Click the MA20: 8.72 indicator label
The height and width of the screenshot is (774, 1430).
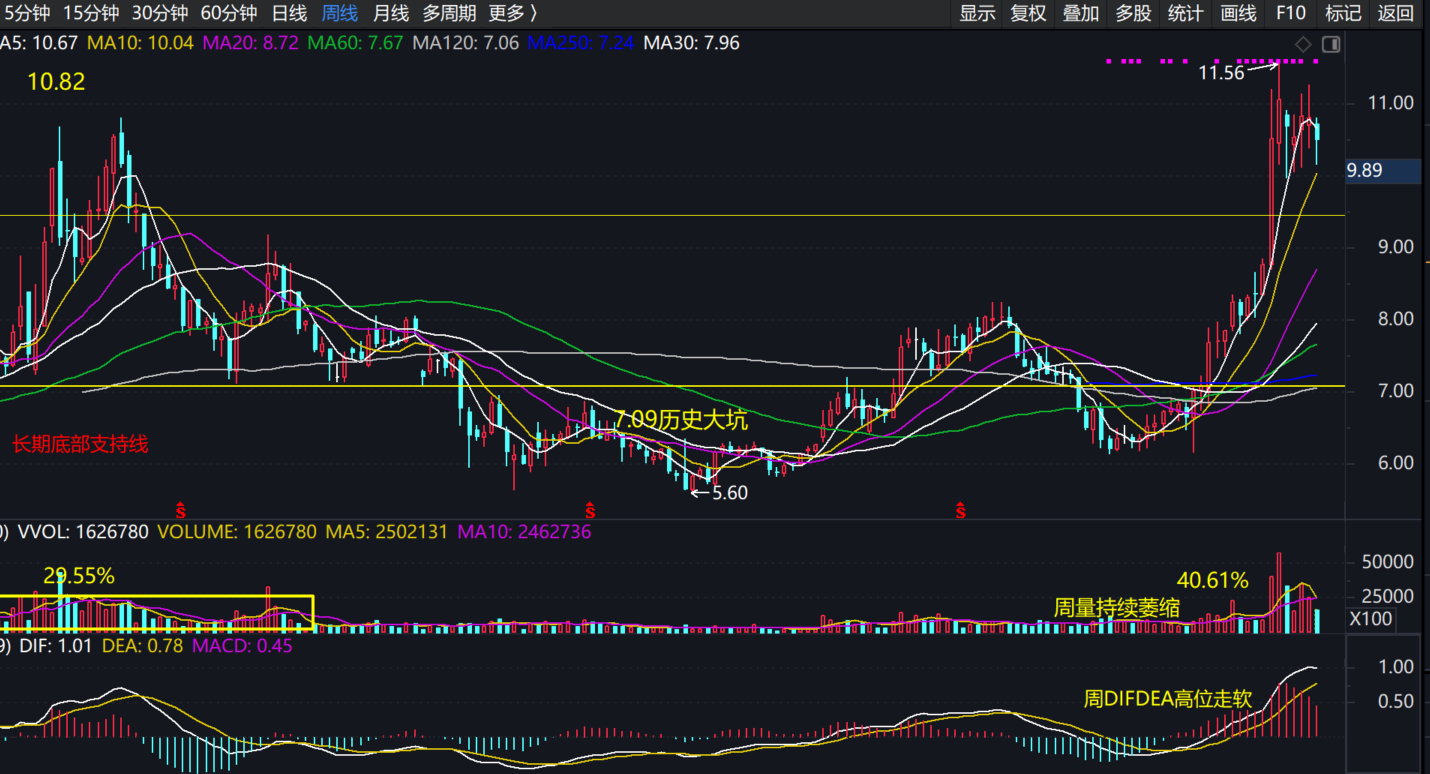250,43
